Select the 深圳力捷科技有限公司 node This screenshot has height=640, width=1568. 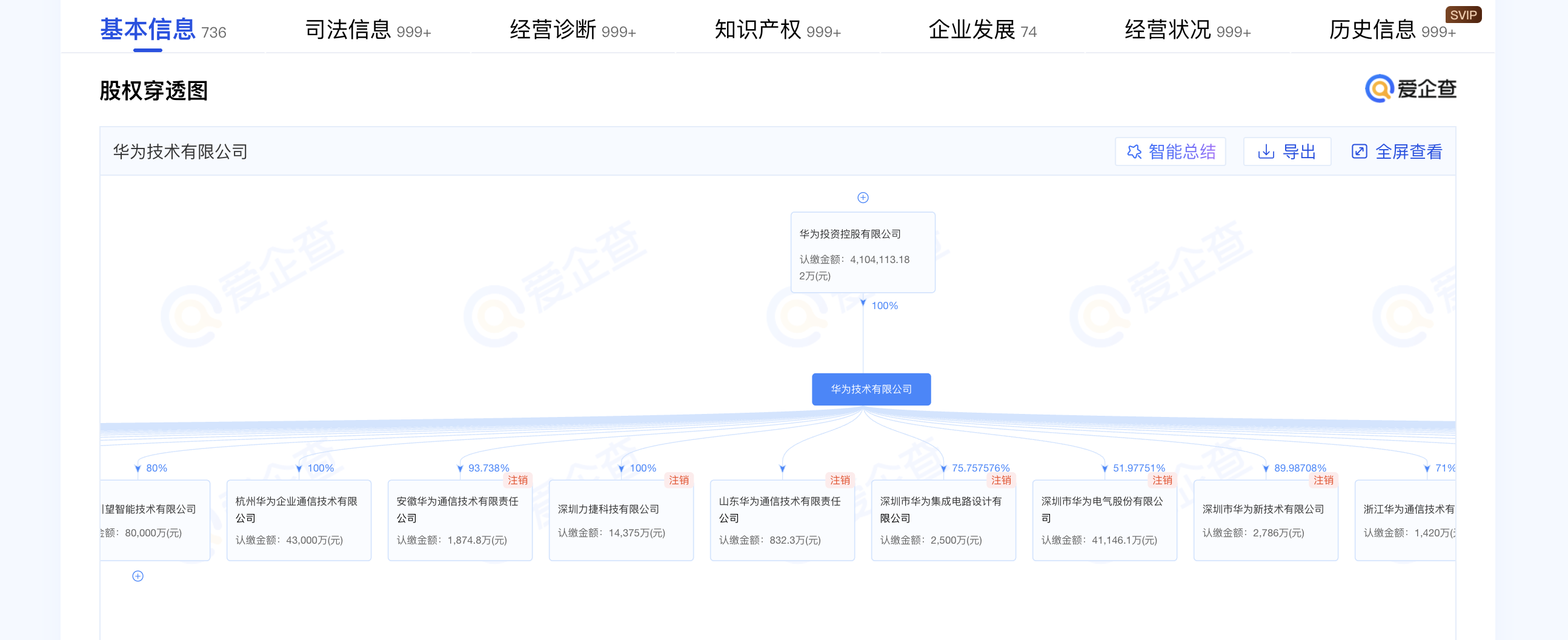(x=621, y=520)
